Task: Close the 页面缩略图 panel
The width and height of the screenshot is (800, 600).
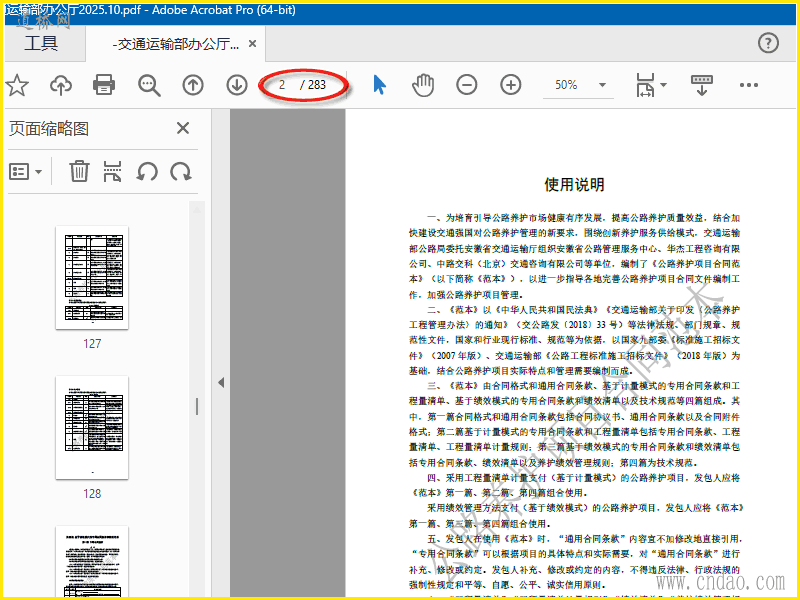Action: pos(183,128)
